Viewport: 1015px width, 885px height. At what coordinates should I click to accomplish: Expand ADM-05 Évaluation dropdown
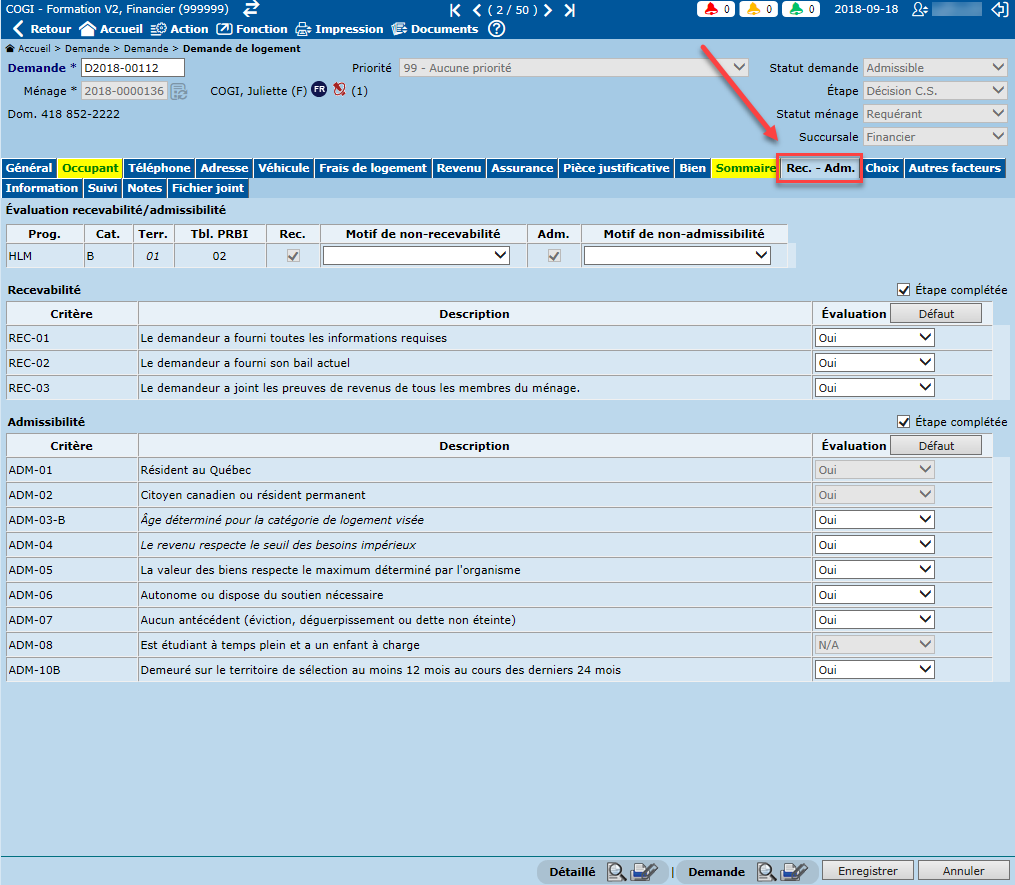click(875, 570)
